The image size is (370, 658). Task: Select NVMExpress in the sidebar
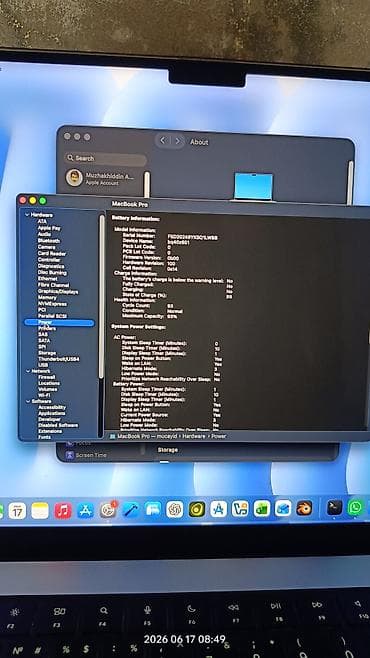point(52,304)
